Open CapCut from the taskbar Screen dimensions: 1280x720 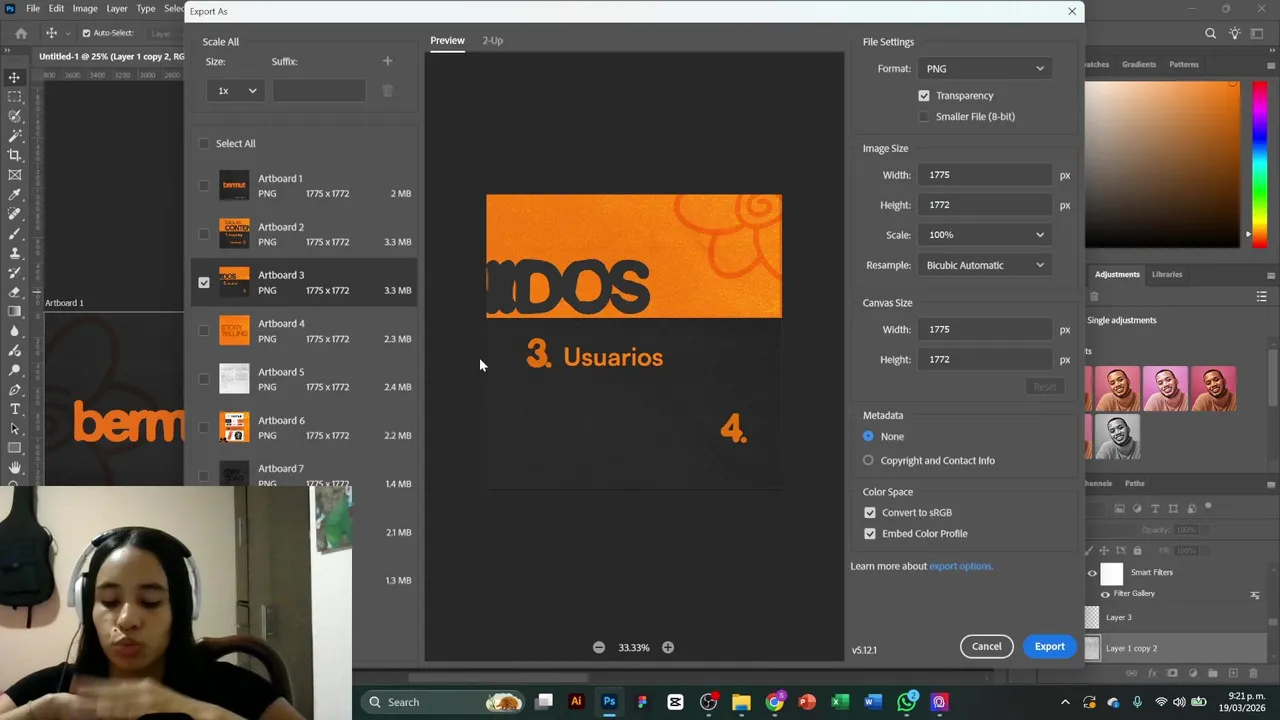click(x=675, y=702)
